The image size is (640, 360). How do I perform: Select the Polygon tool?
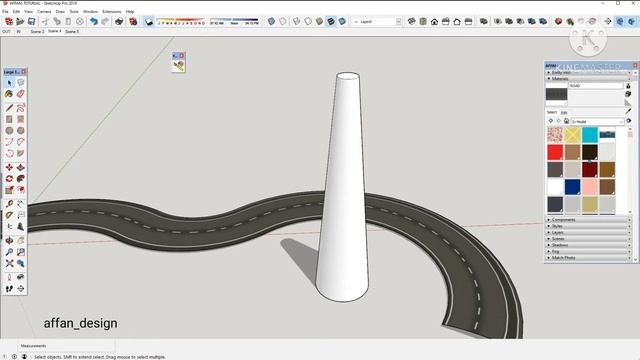21,131
